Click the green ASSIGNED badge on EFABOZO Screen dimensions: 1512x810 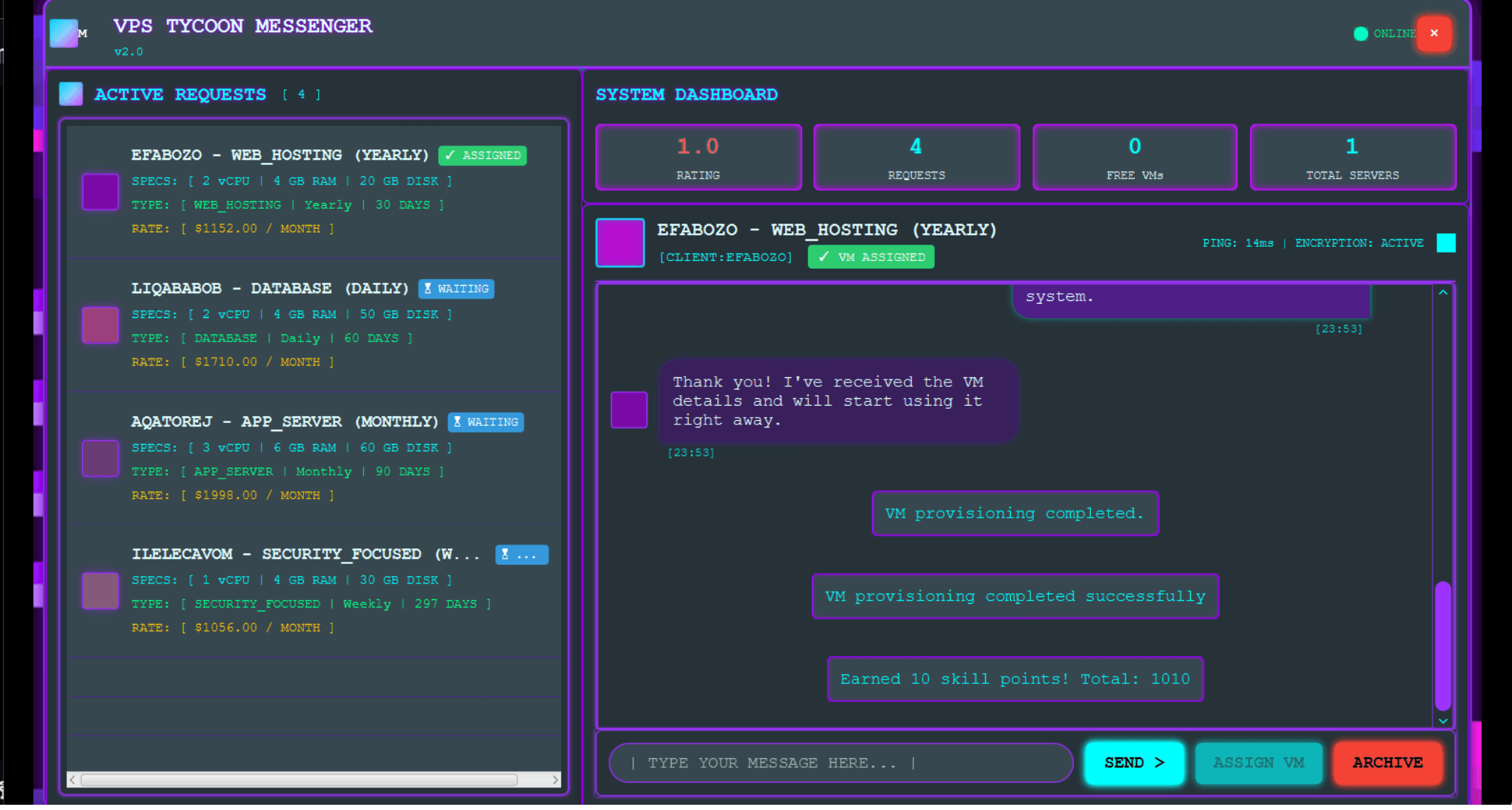point(482,155)
